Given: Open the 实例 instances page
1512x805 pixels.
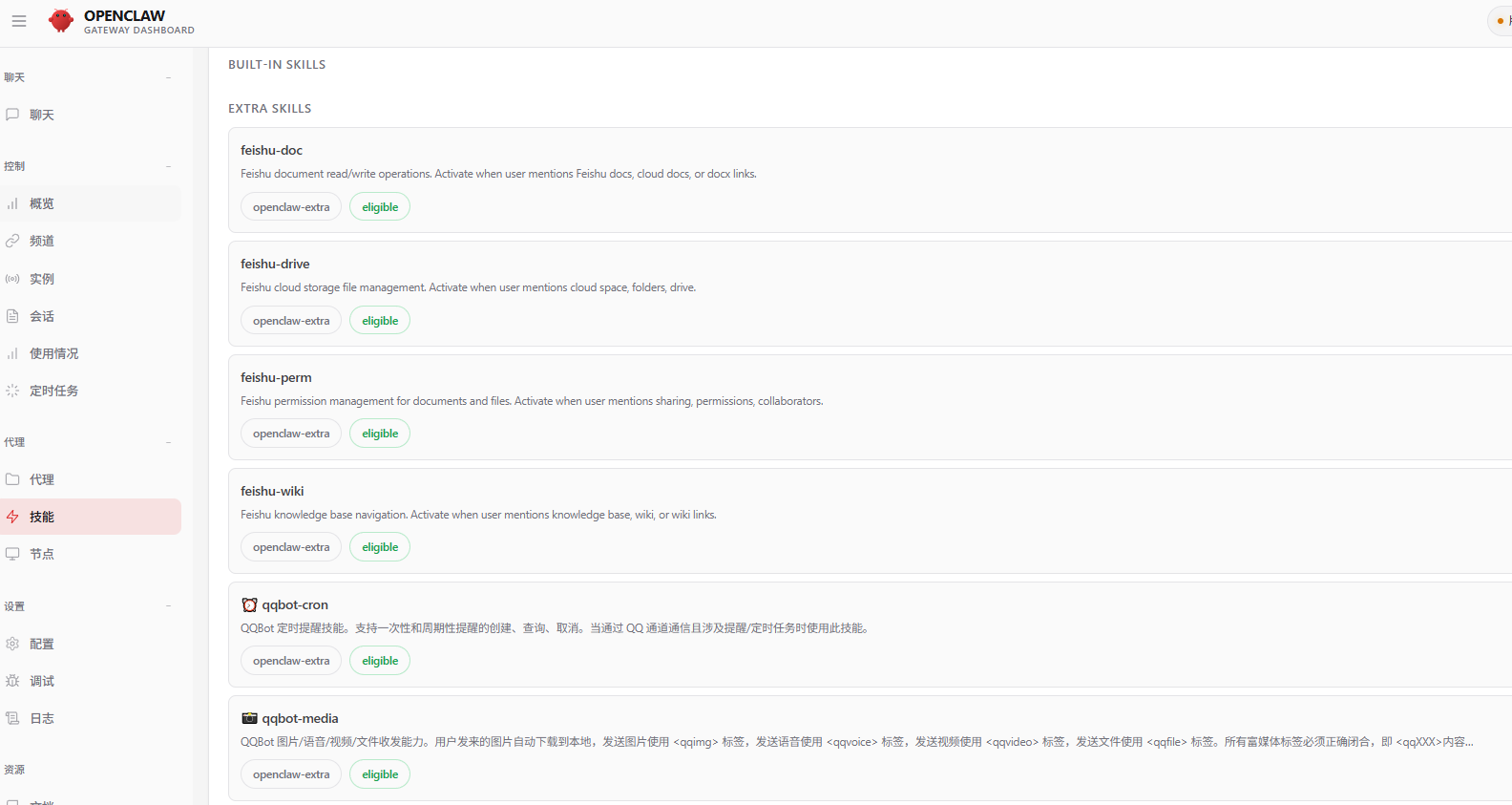Looking at the screenshot, I should click(91, 279).
